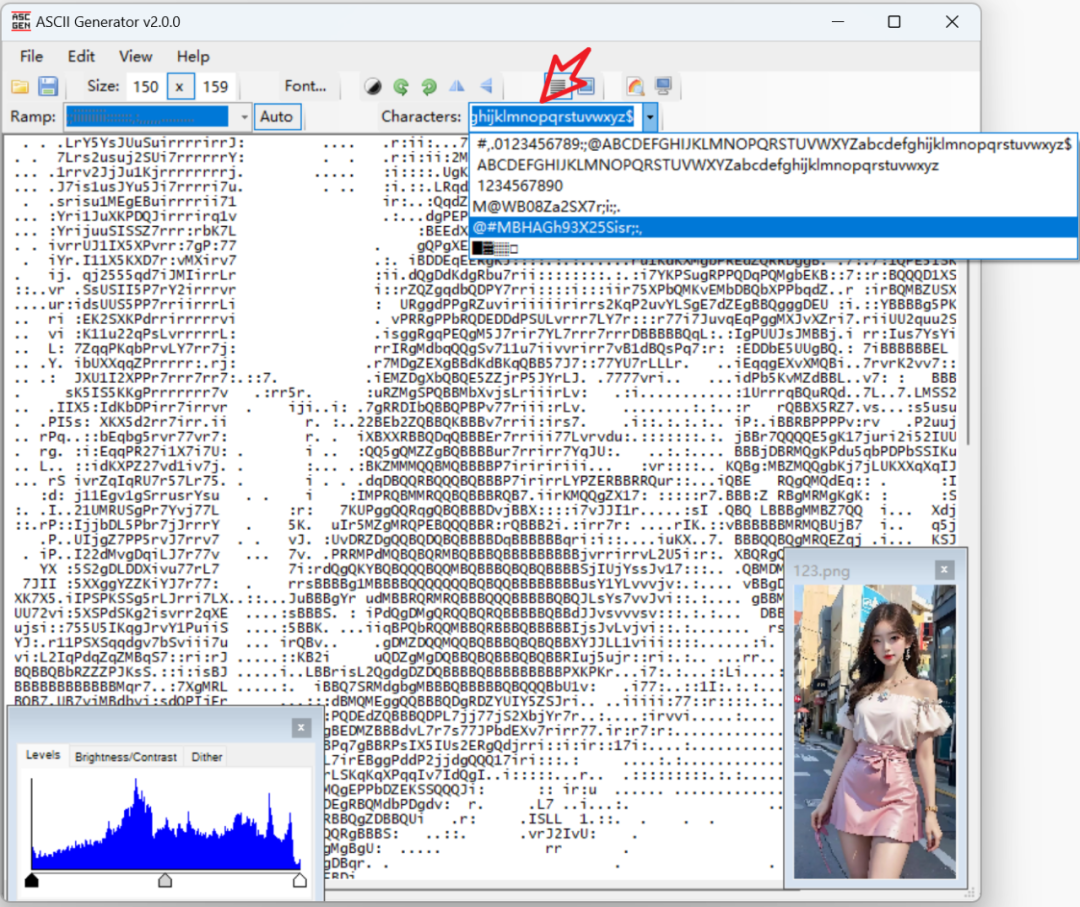Screen dimensions: 1080x907
Task: Click the Auto ramp button
Action: click(x=276, y=117)
